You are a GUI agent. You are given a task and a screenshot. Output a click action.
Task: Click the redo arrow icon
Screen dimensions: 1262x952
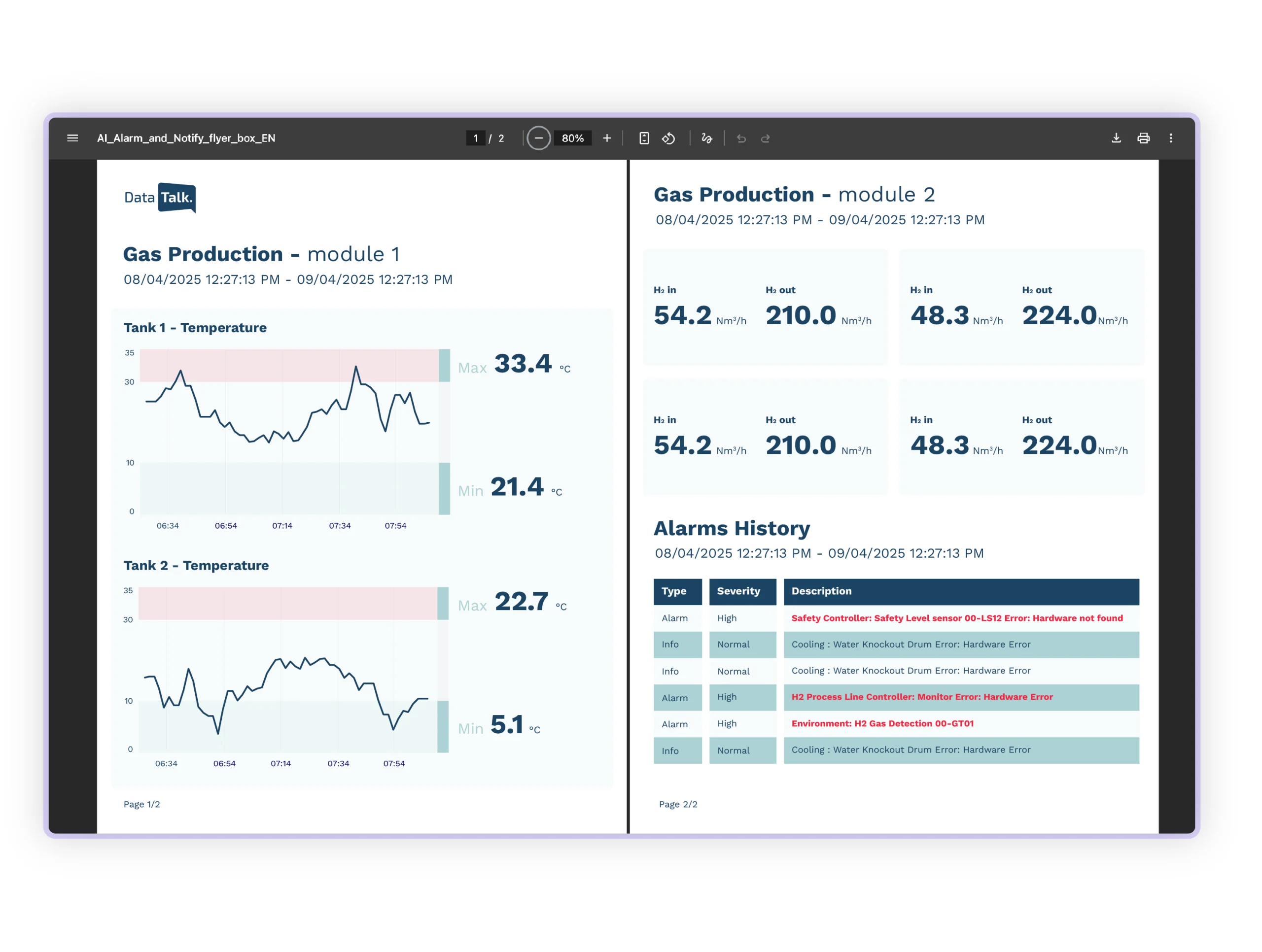[x=766, y=138]
